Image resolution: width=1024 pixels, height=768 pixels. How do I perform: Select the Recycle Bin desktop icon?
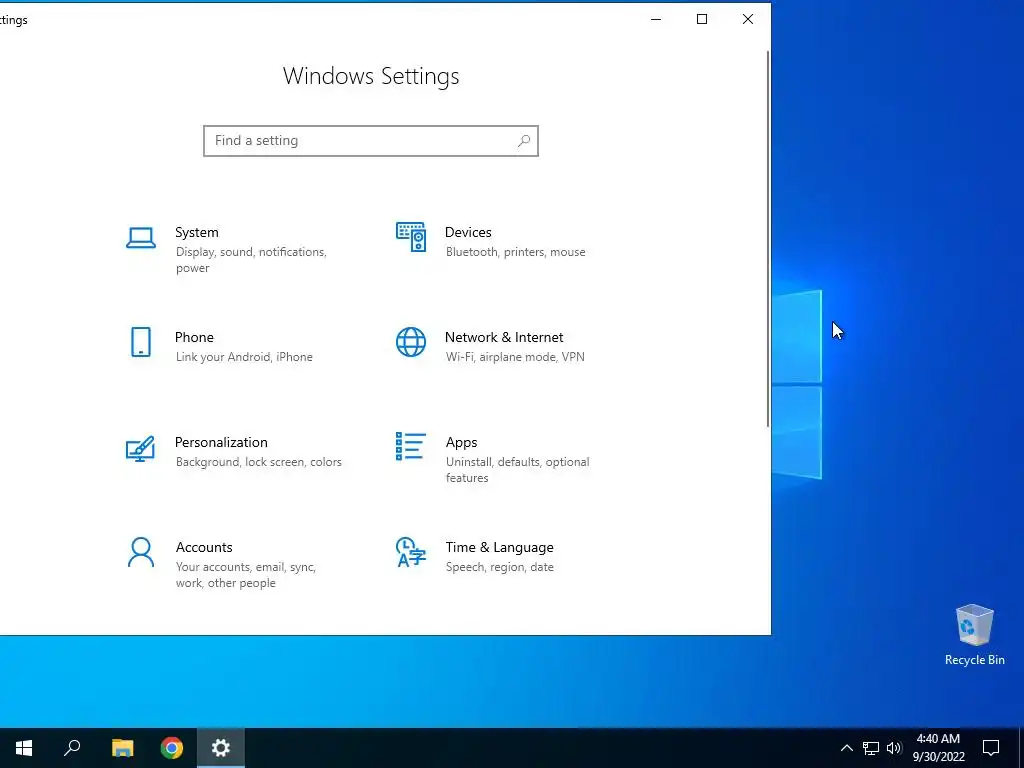[974, 635]
